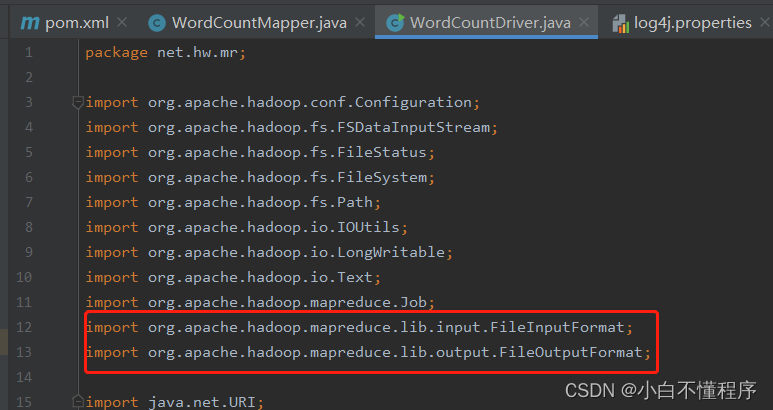The height and width of the screenshot is (410, 773).
Task: Click the Configuration class name on line 3
Action: (x=413, y=102)
